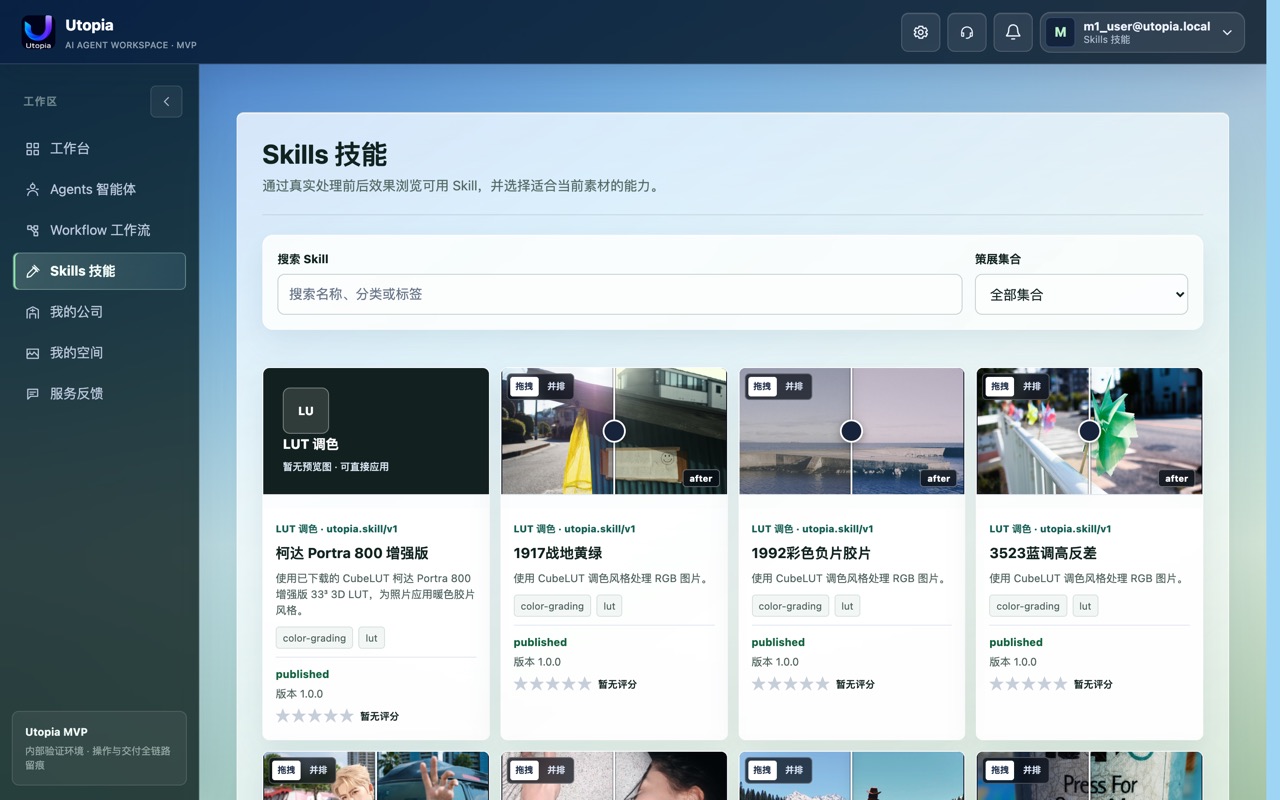Click color-grading tag on 柯达 Portra card

[x=314, y=638]
